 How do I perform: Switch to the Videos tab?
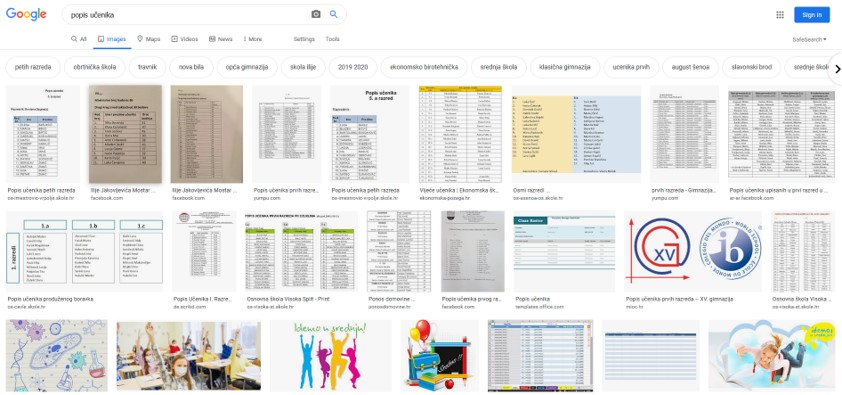[185, 39]
